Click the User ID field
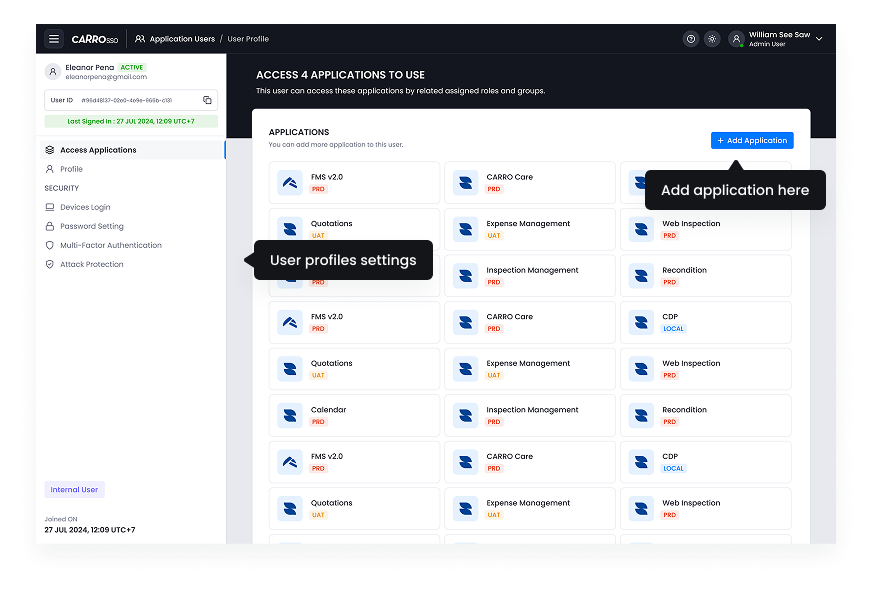Image resolution: width=872 pixels, height=592 pixels. [x=120, y=100]
